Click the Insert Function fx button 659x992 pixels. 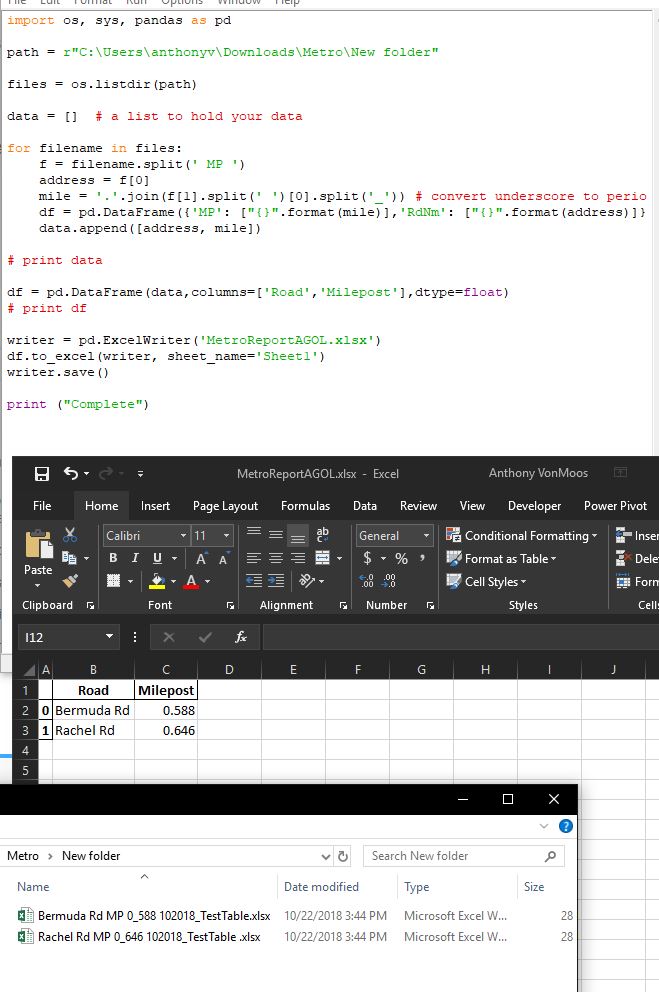(x=240, y=637)
